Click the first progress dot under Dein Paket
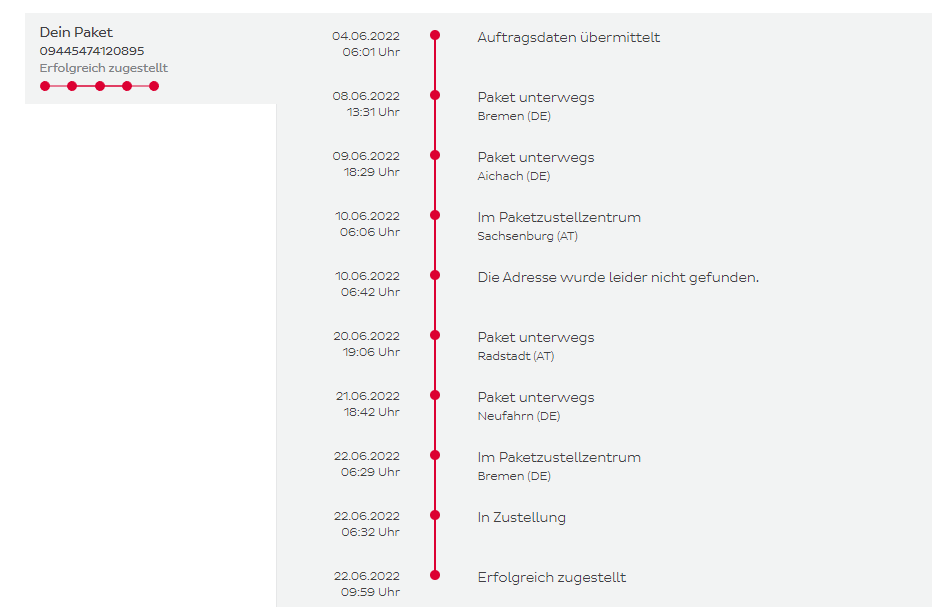 pyautogui.click(x=45, y=86)
